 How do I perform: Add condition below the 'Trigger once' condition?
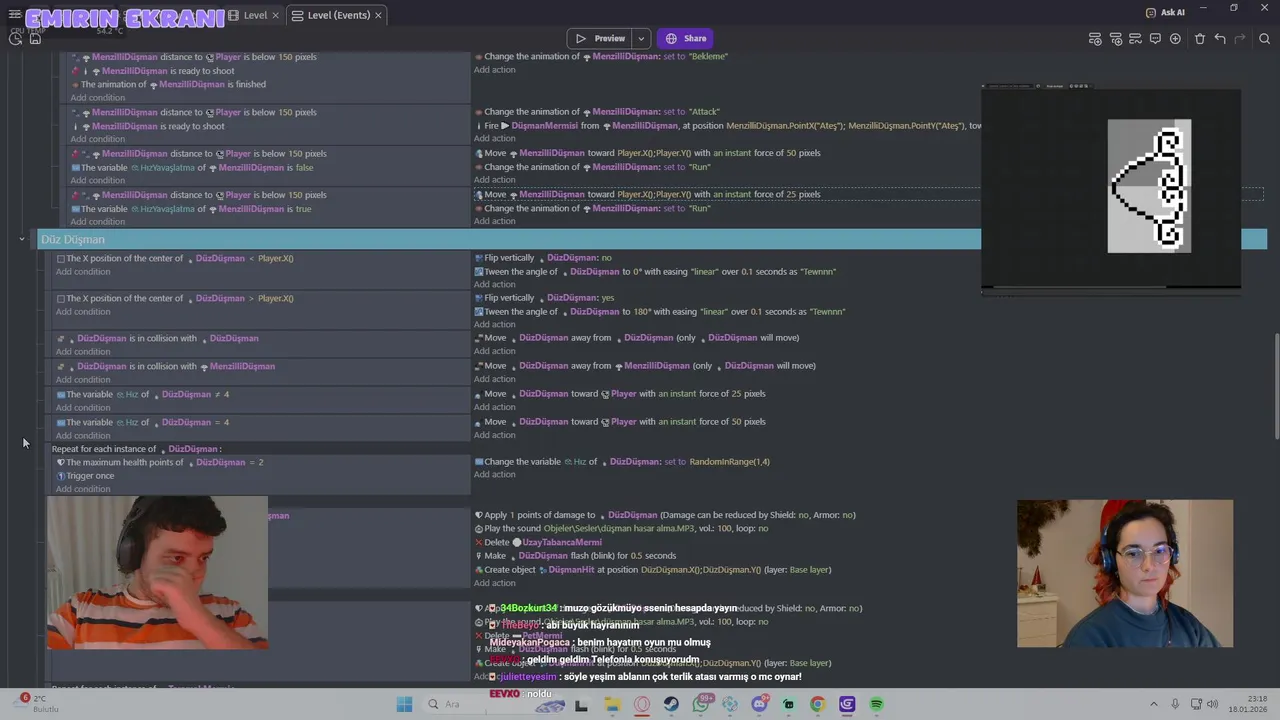[x=83, y=489]
